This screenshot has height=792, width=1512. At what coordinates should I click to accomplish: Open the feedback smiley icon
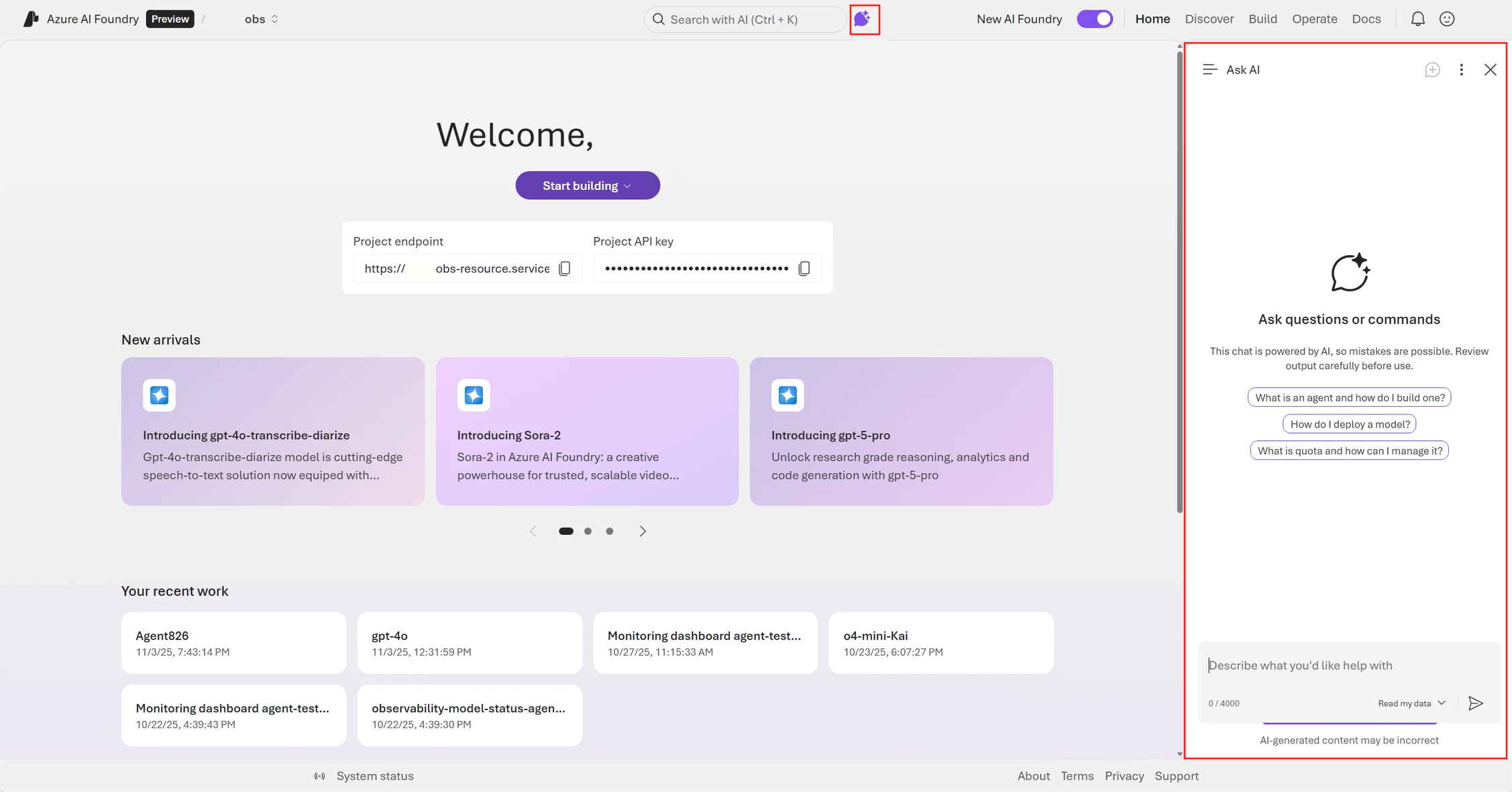tap(1447, 19)
